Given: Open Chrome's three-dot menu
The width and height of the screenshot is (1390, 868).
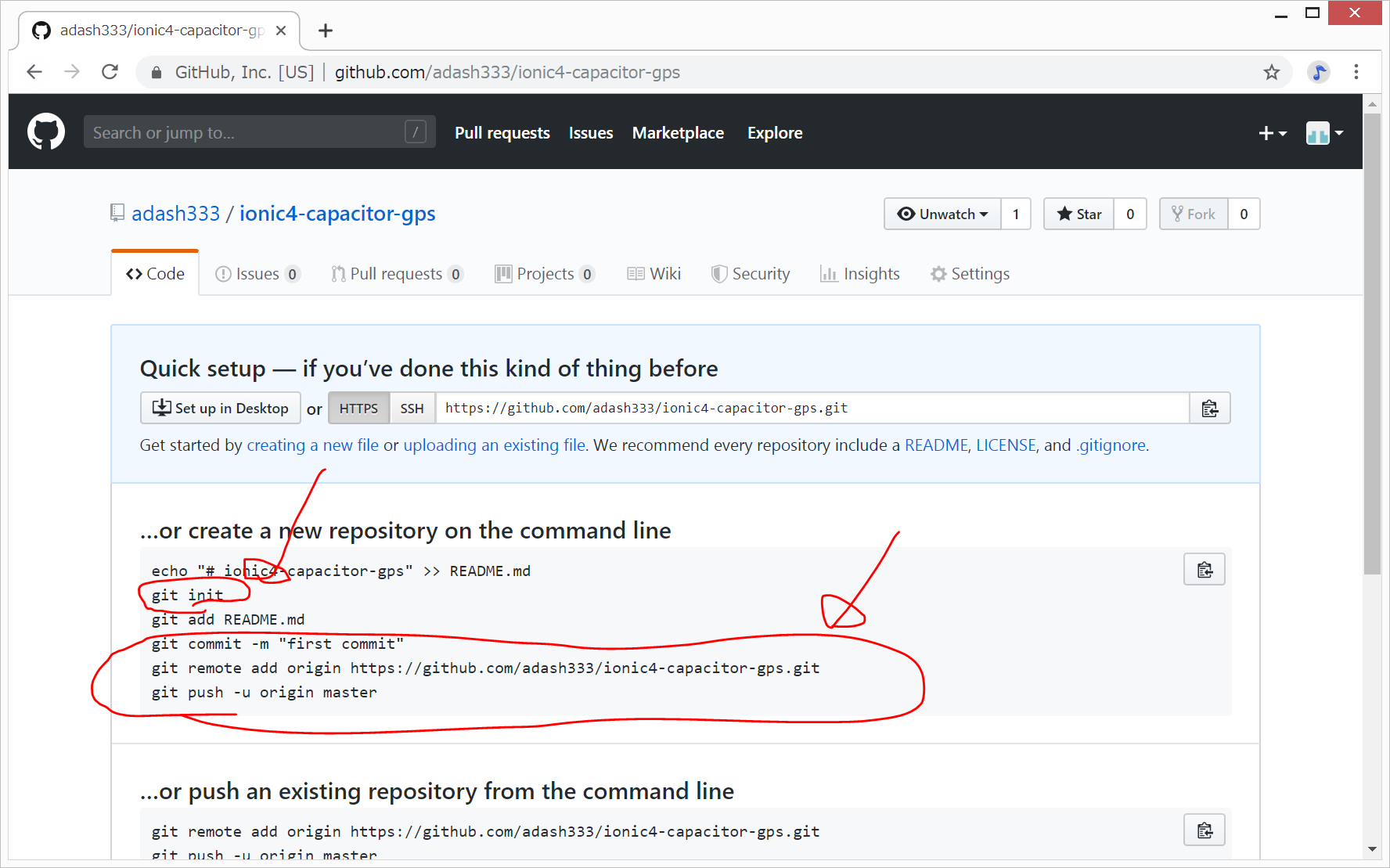Looking at the screenshot, I should click(1356, 73).
